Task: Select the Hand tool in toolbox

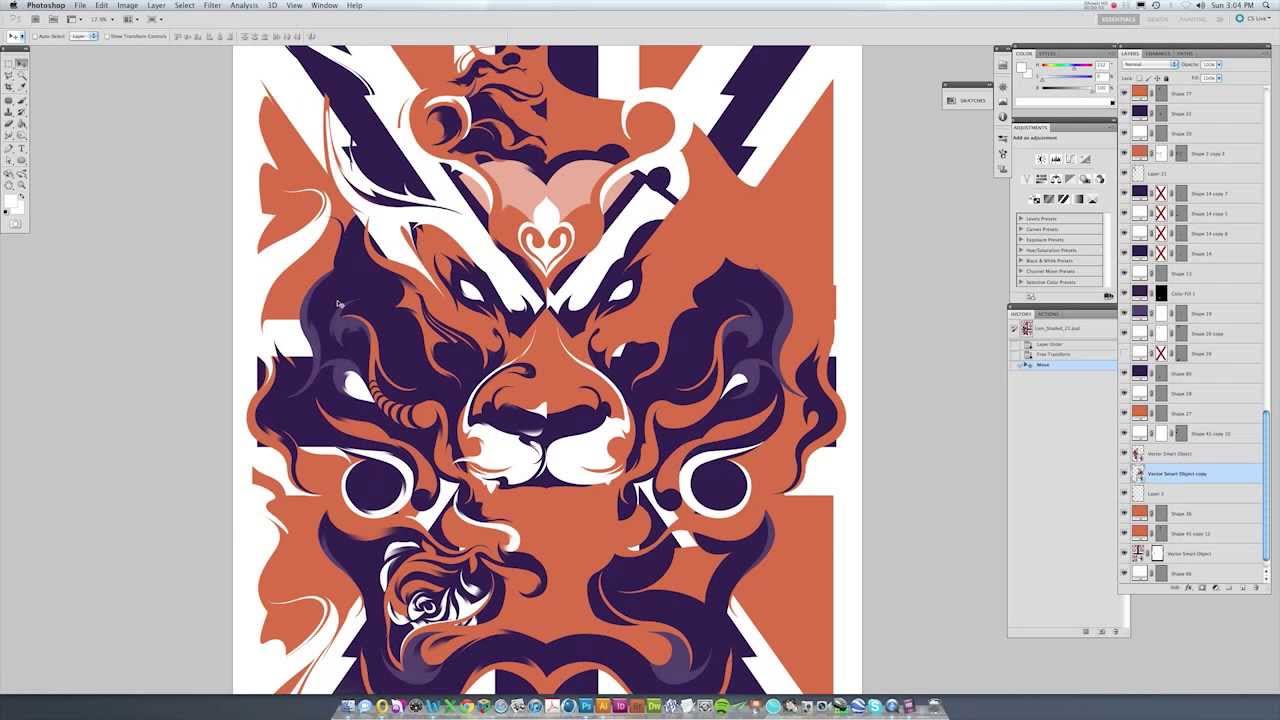Action: point(8,184)
